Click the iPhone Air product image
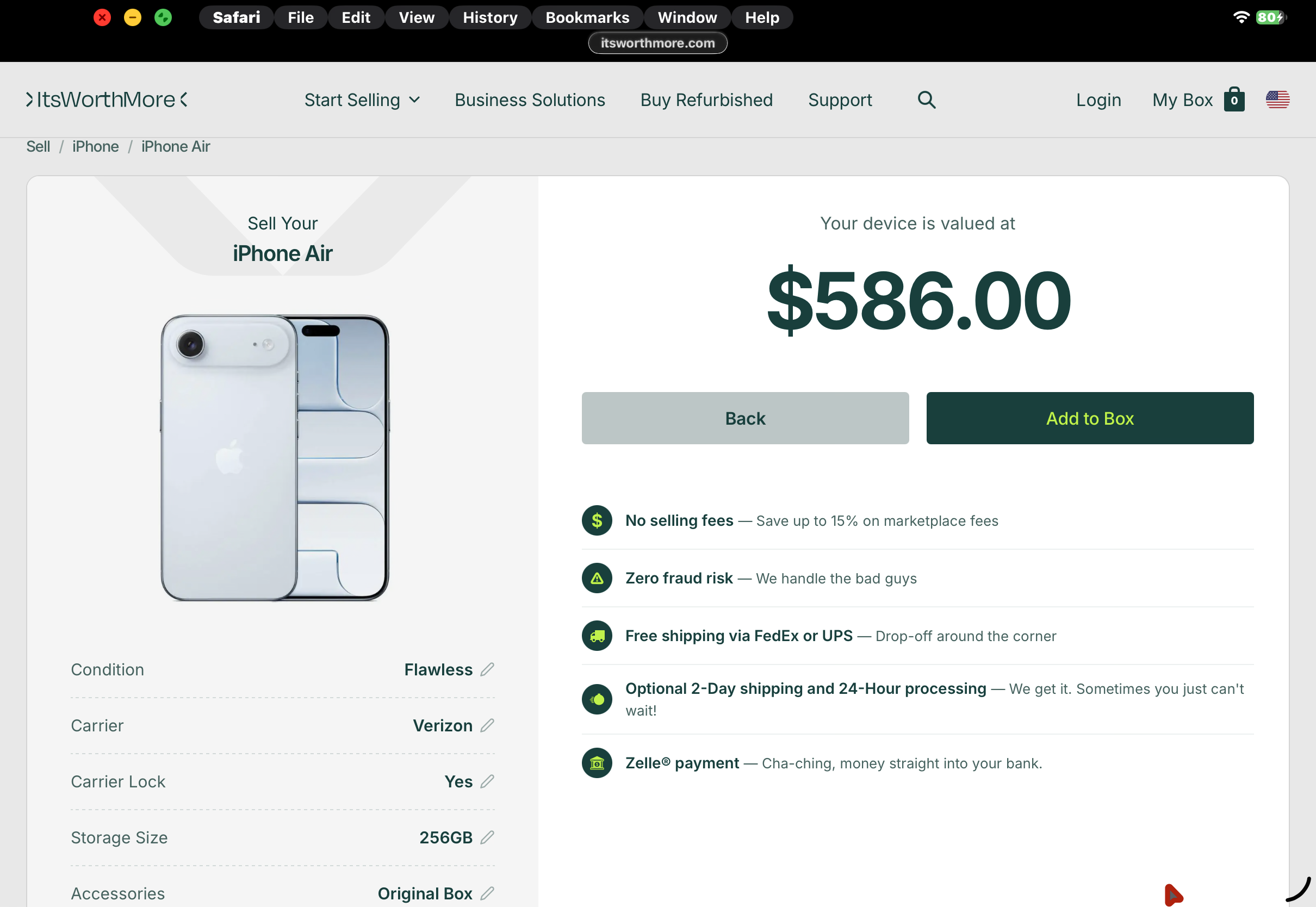 (275, 457)
